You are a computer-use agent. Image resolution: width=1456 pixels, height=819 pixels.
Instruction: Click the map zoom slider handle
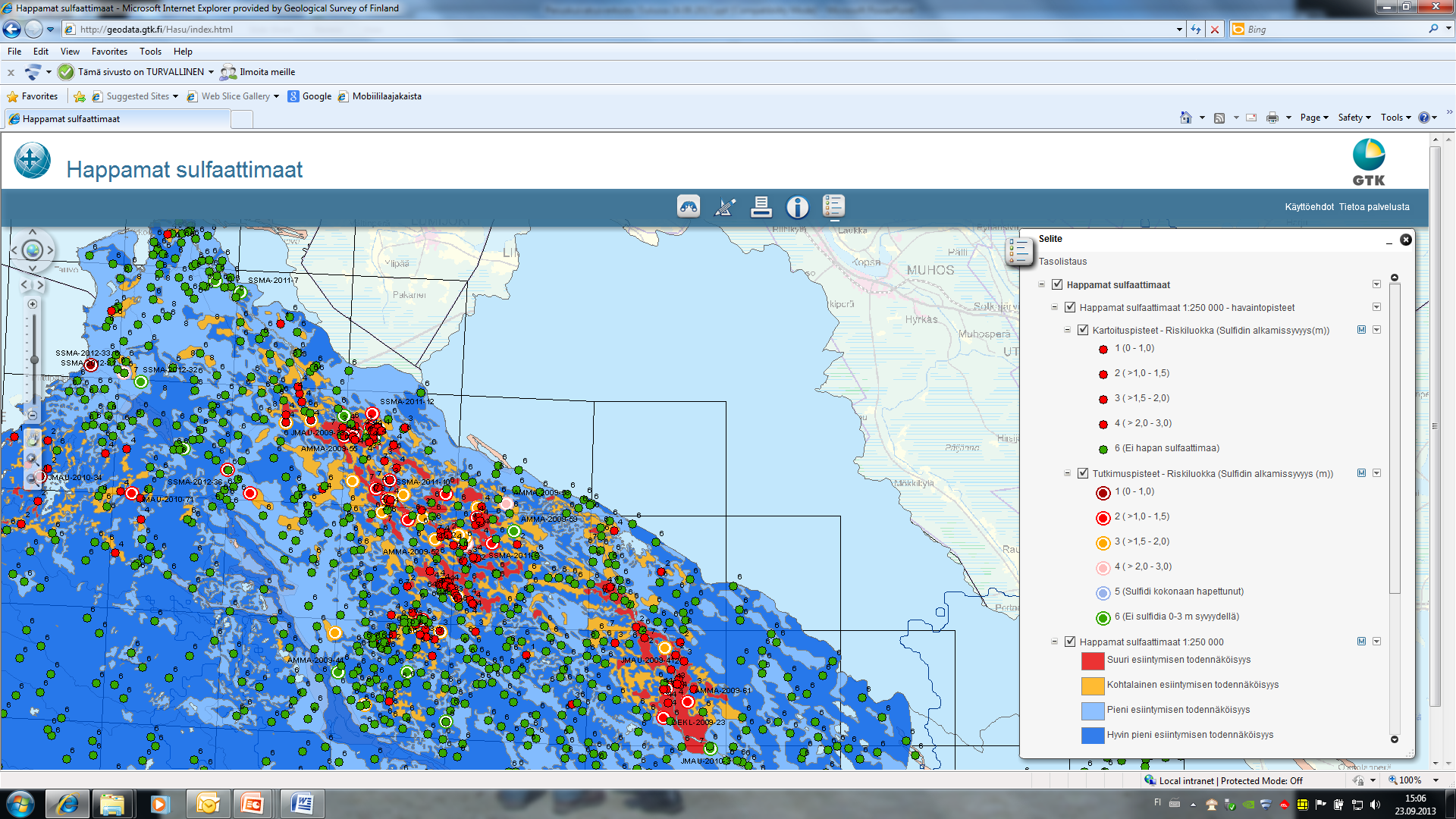pos(33,359)
